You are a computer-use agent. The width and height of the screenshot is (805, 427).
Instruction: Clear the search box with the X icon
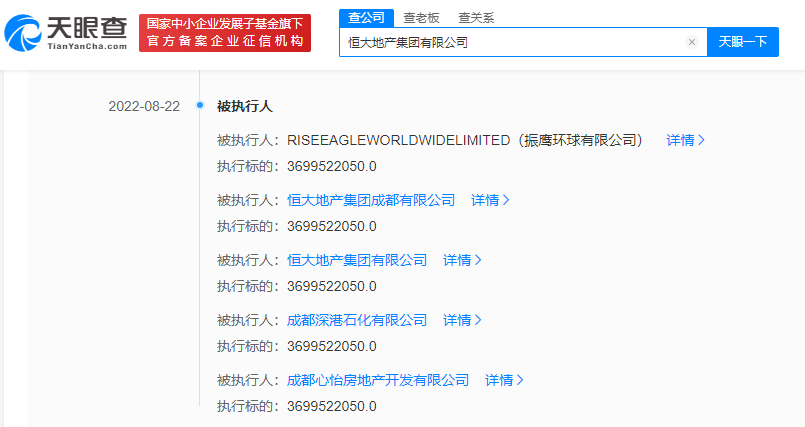pyautogui.click(x=692, y=42)
